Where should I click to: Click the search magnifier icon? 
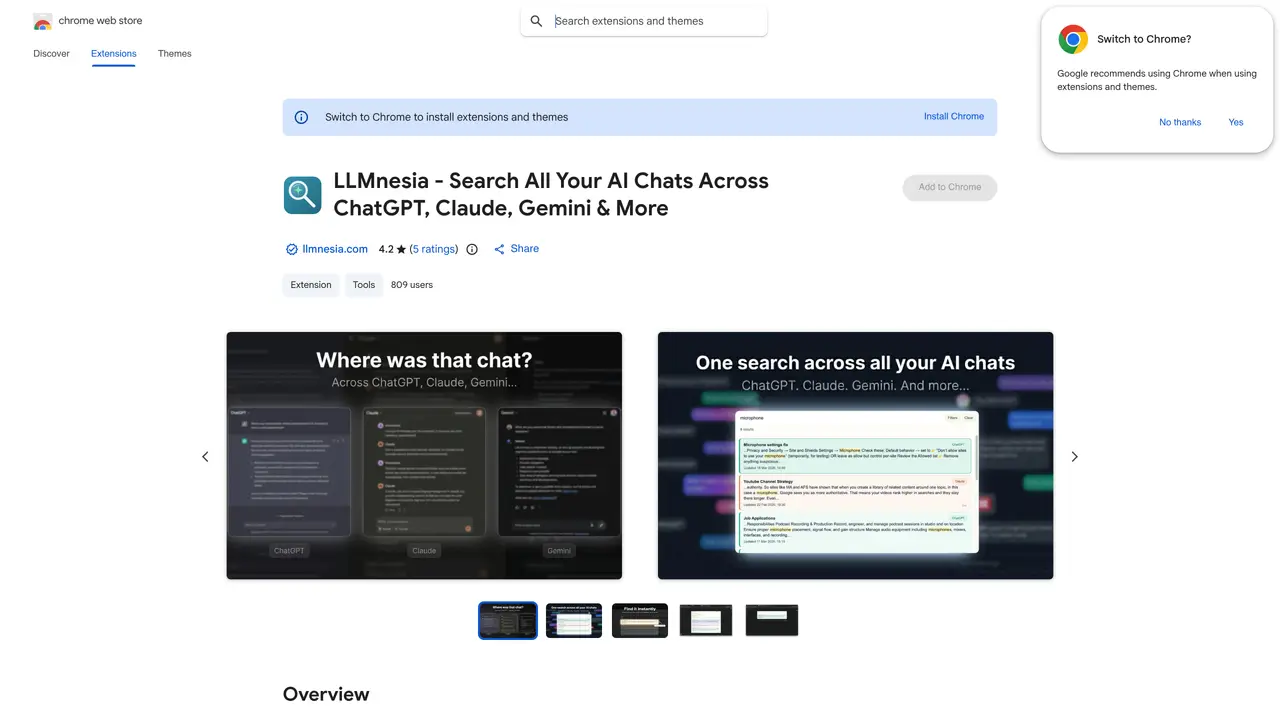pos(537,21)
